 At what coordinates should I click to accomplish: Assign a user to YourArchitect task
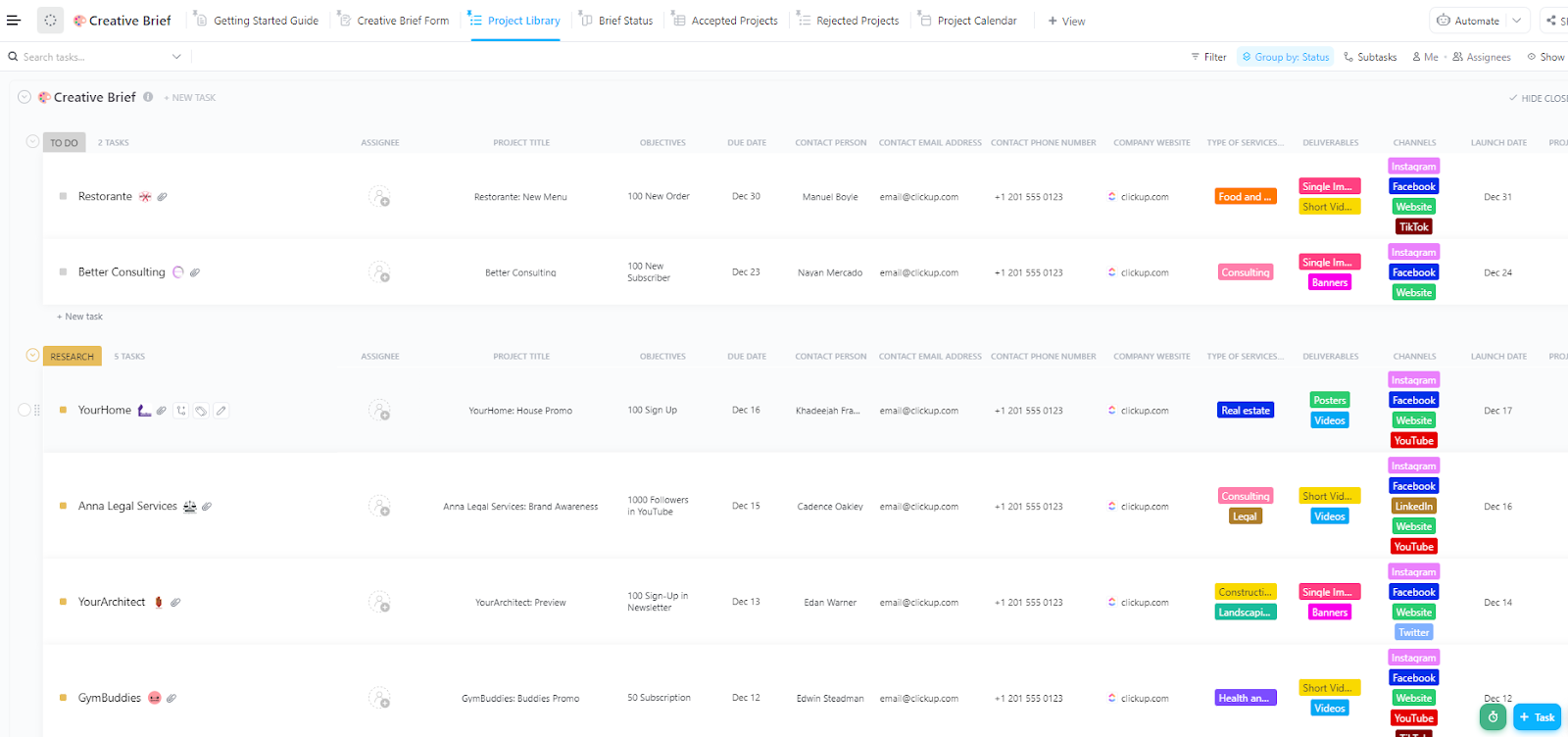click(379, 603)
